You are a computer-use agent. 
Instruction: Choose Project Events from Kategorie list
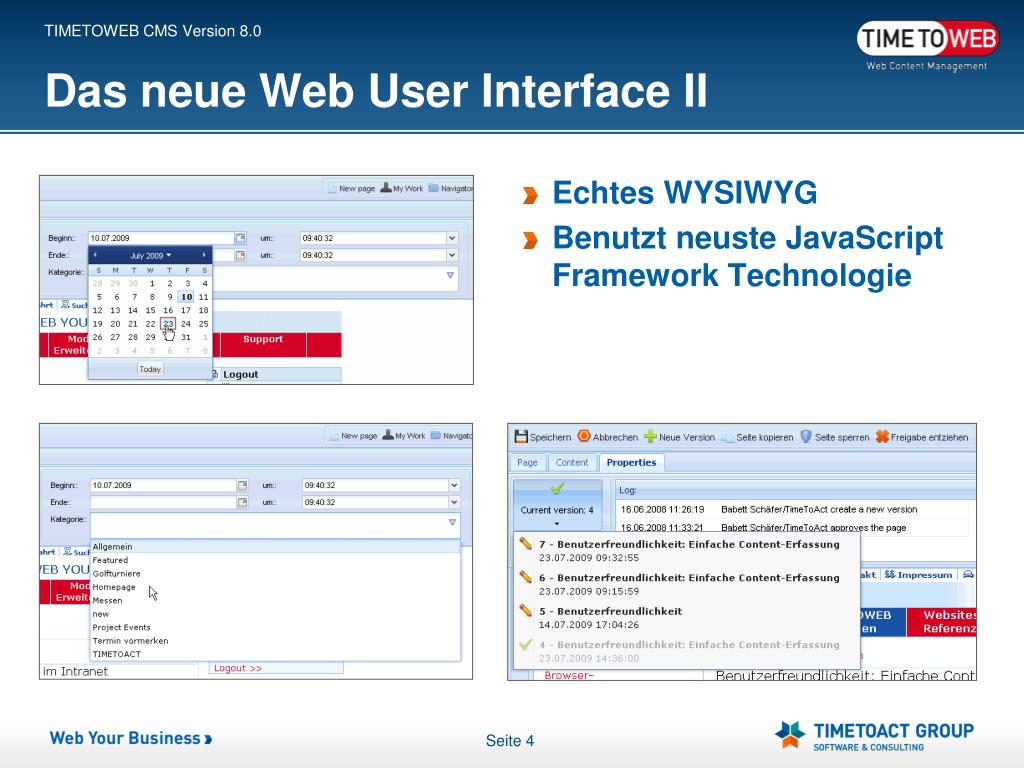(275, 627)
